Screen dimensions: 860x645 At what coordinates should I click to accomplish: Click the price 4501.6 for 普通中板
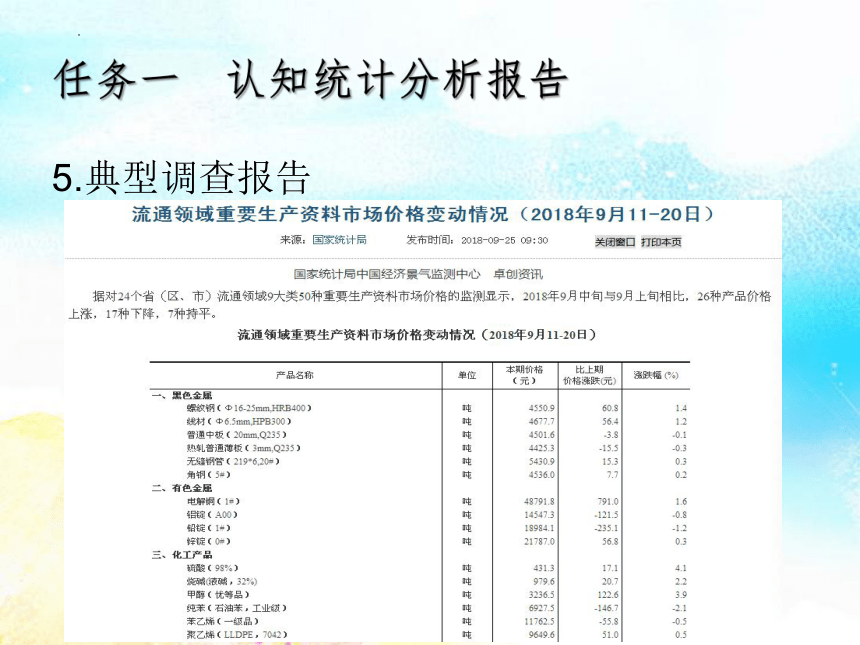point(541,435)
